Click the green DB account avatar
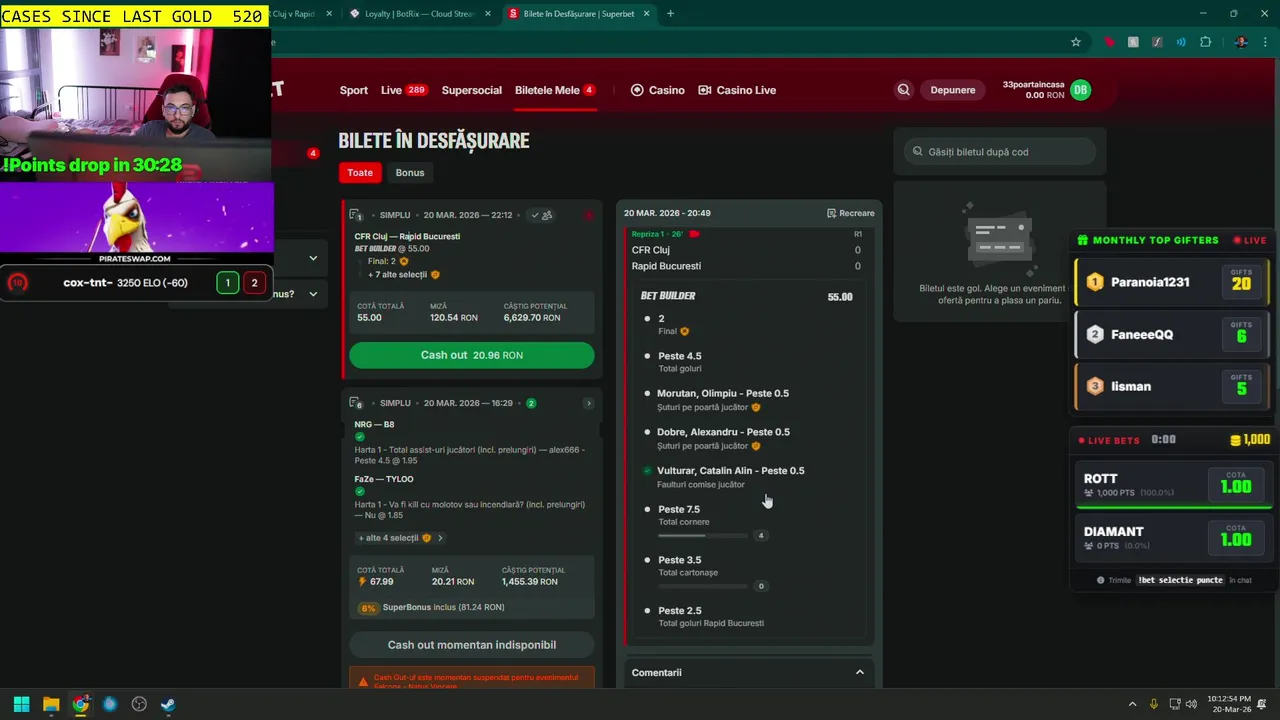This screenshot has width=1280, height=720. [1080, 90]
